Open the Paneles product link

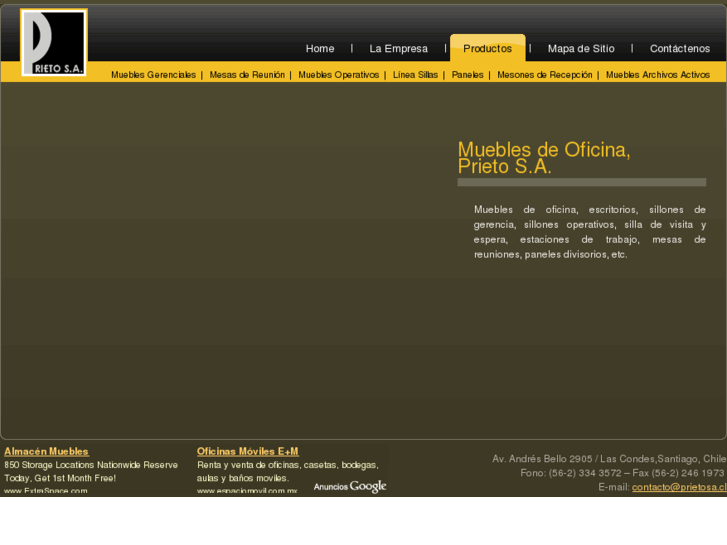coord(467,75)
